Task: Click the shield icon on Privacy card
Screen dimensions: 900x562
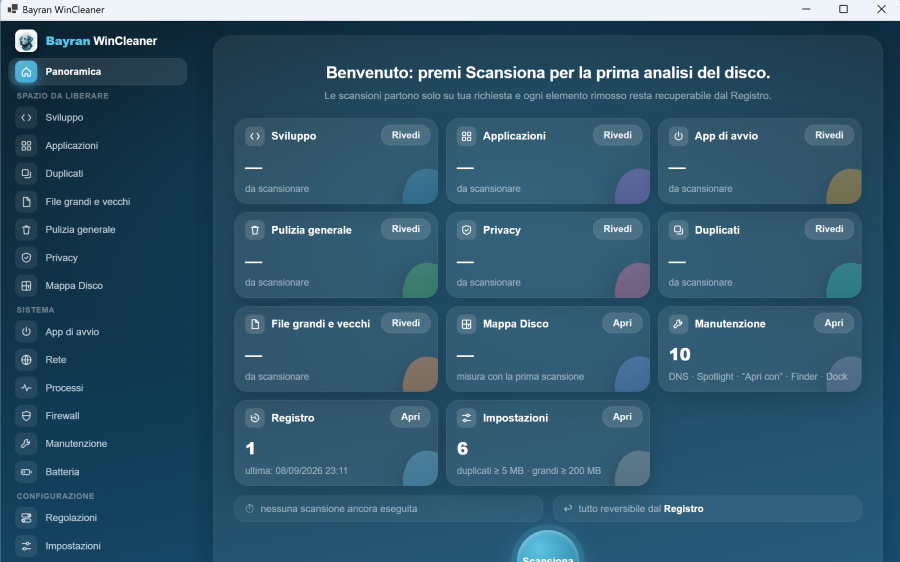Action: click(467, 230)
